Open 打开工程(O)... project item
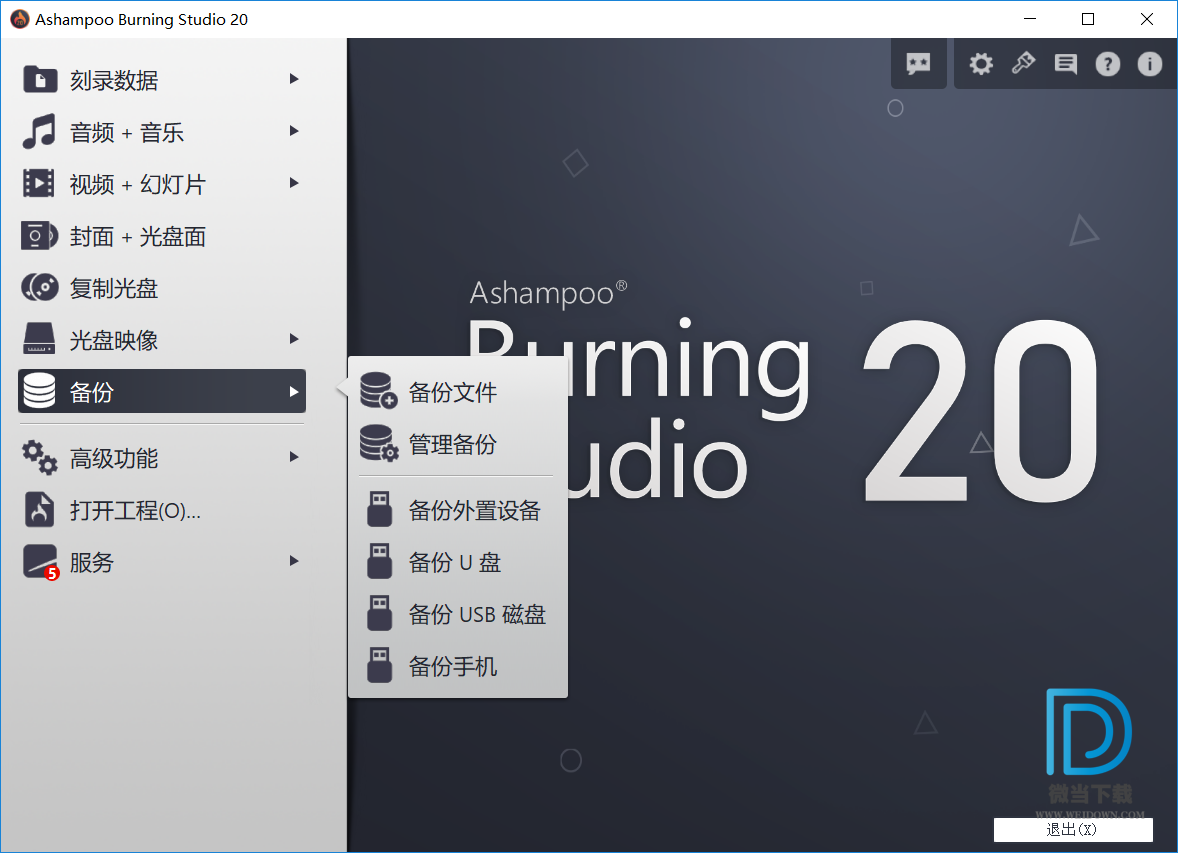1178x853 pixels. pyautogui.click(x=135, y=510)
